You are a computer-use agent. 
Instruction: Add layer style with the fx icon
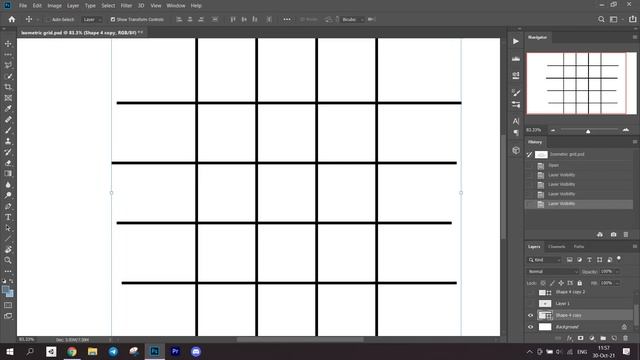click(569, 338)
